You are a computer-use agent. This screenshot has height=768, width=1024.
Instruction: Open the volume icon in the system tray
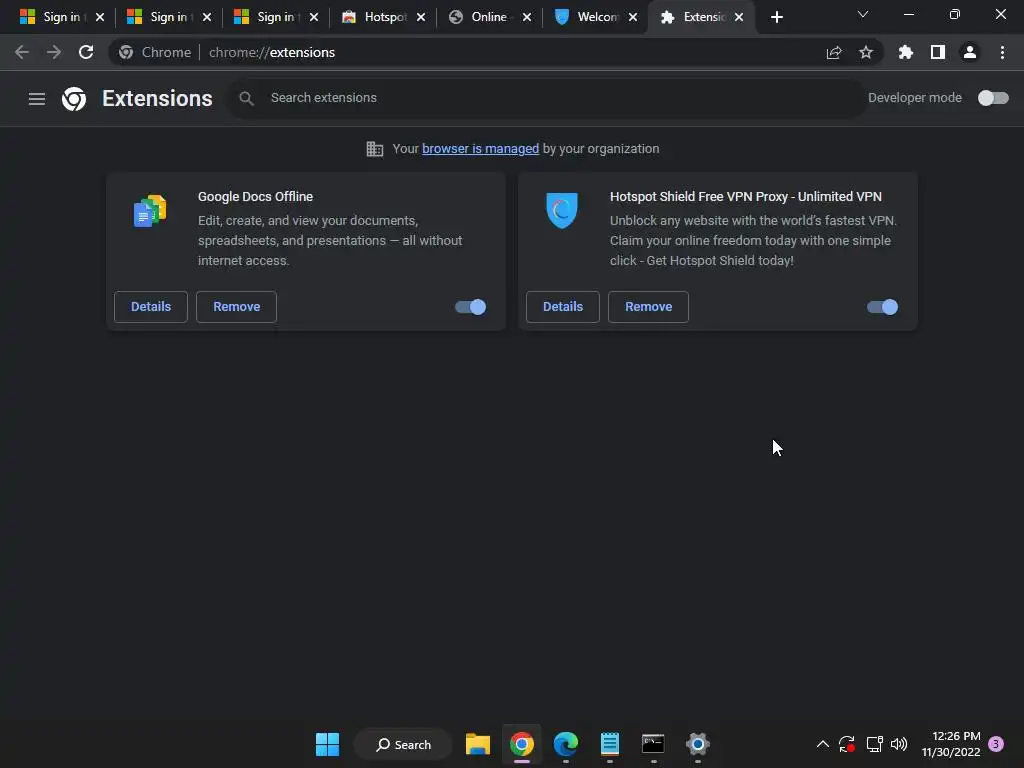pos(899,744)
